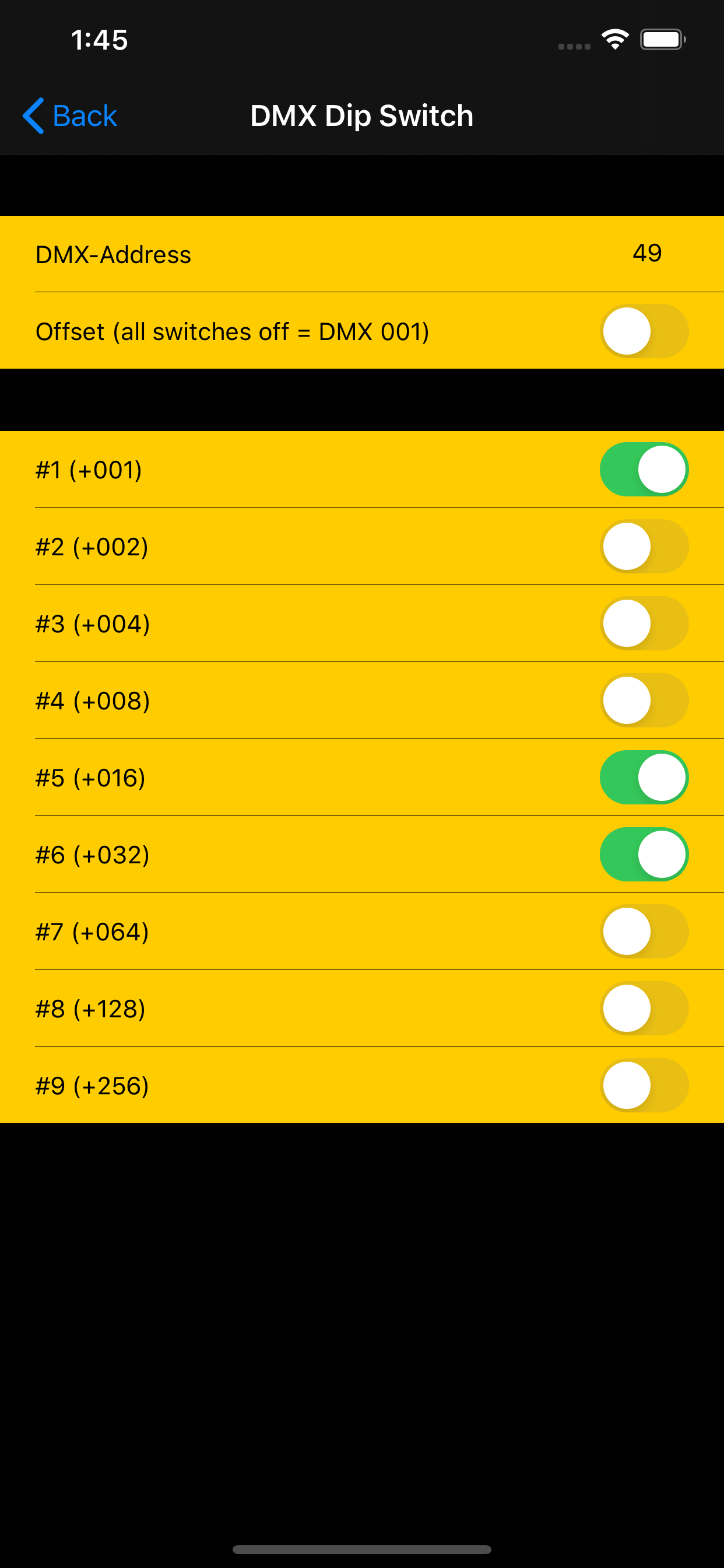This screenshot has height=1568, width=724.
Task: Tap the clock showing 1:45
Action: [99, 39]
